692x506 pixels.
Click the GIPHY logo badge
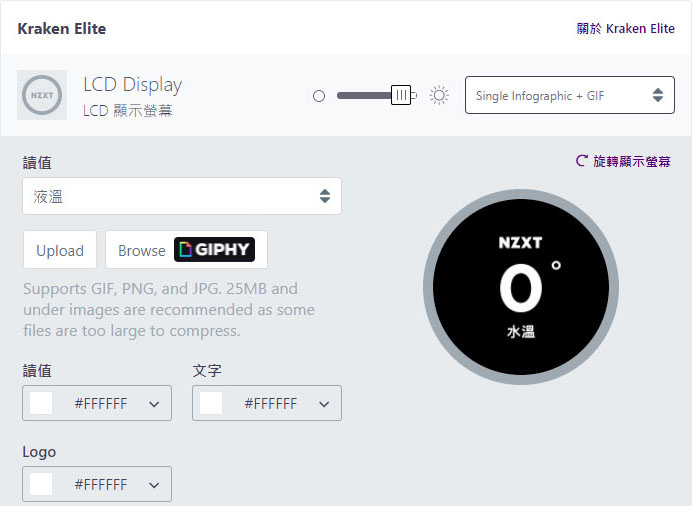pyautogui.click(x=214, y=249)
